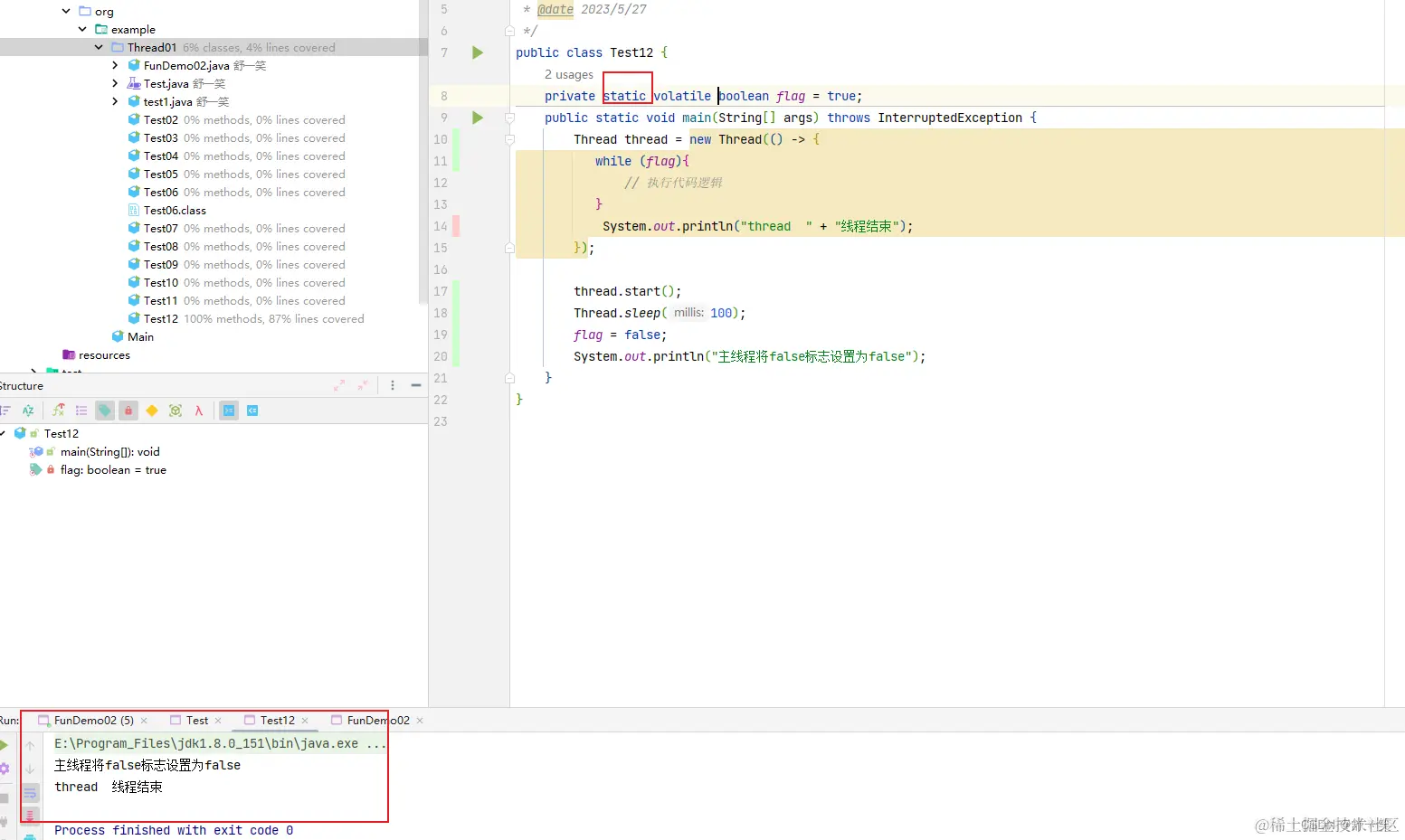Switch to FunDemo02 (5) run tab
The width and height of the screenshot is (1405, 840).
93,721
